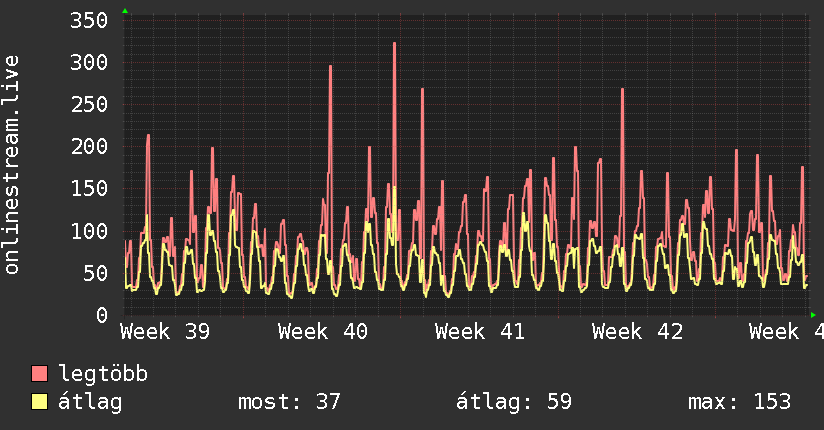This screenshot has height=430, width=824.
Task: Click the 200 y-axis value
Action: (89, 147)
